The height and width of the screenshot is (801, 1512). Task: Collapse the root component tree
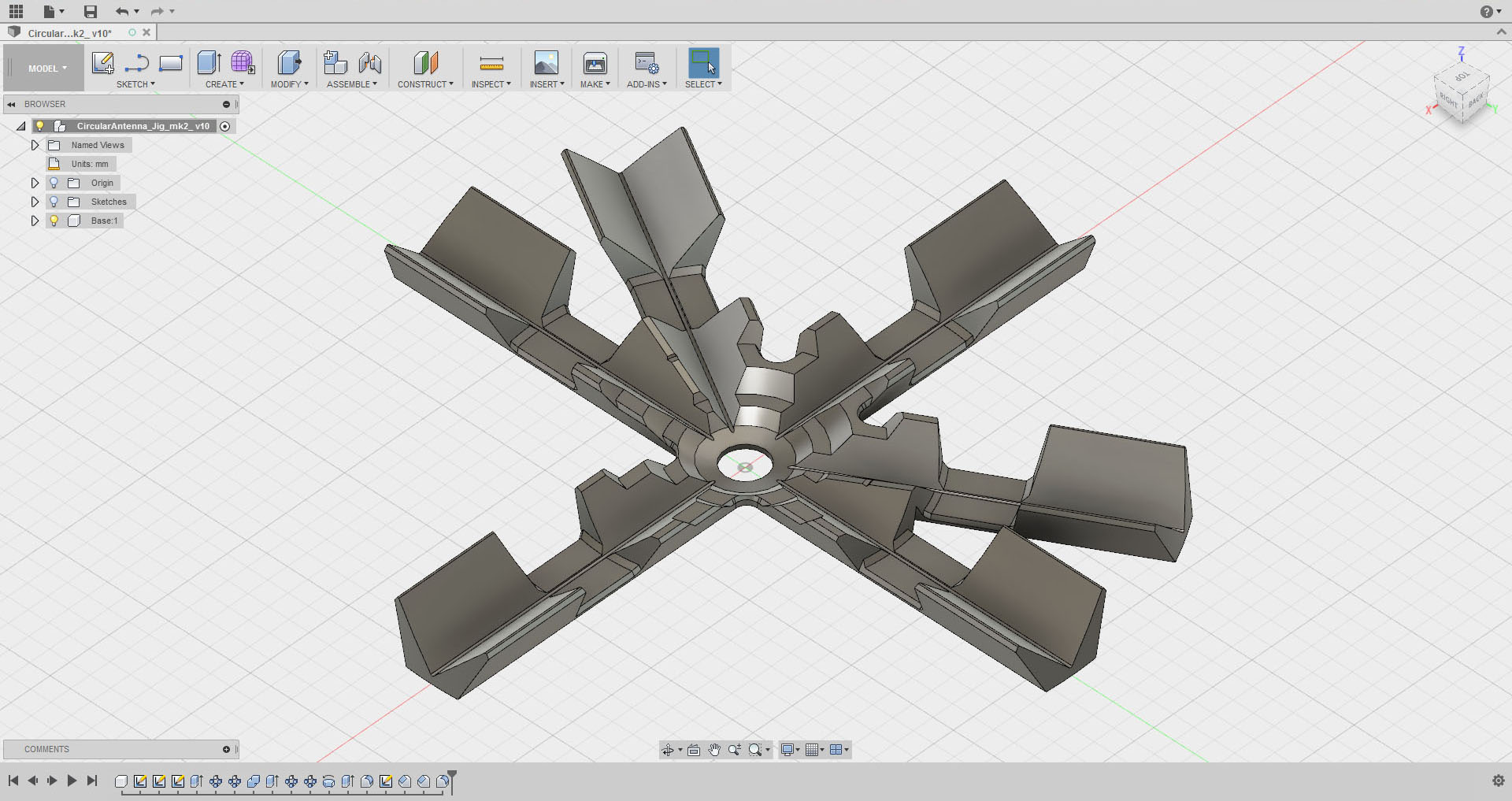click(x=21, y=126)
